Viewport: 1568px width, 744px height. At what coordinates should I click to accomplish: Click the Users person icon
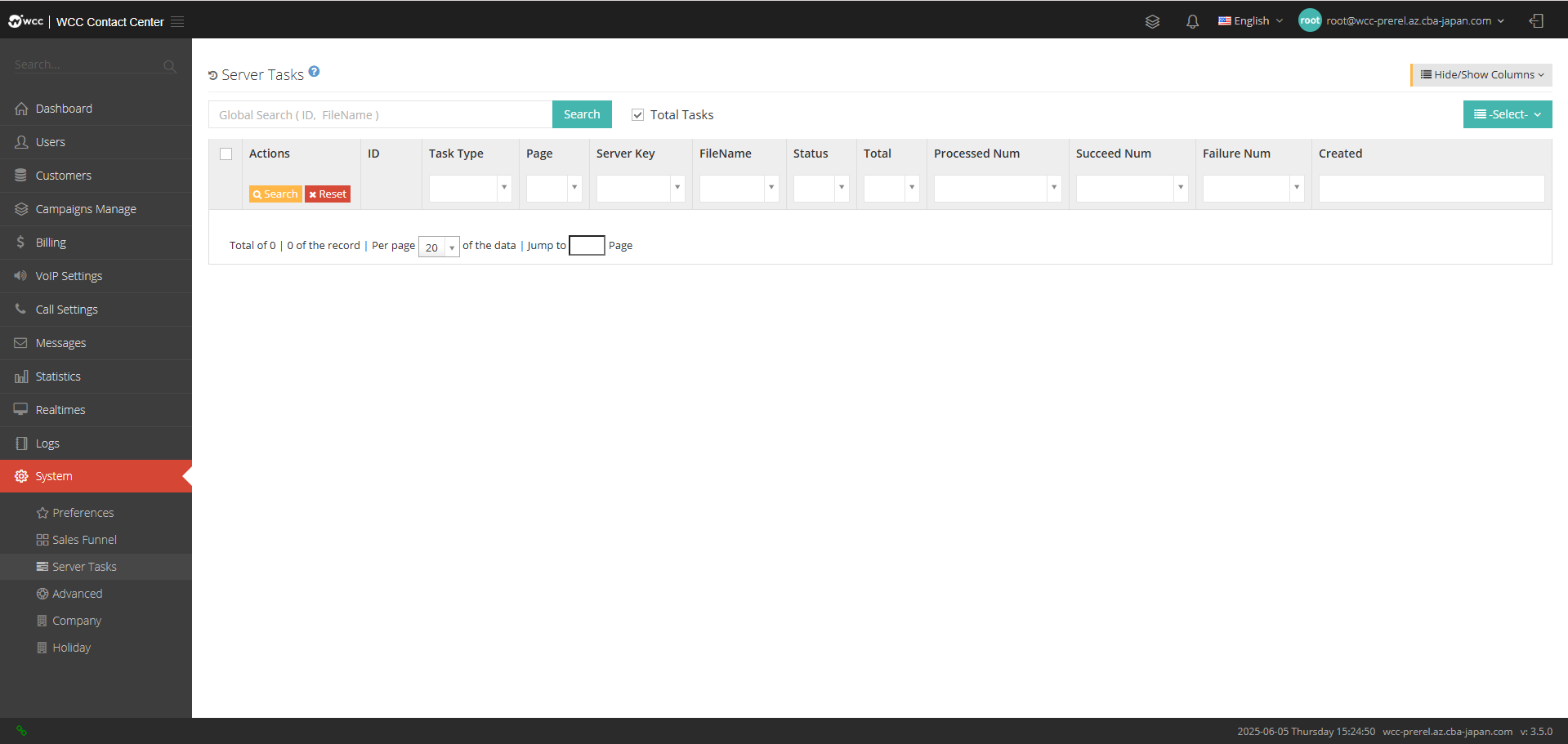click(x=21, y=142)
